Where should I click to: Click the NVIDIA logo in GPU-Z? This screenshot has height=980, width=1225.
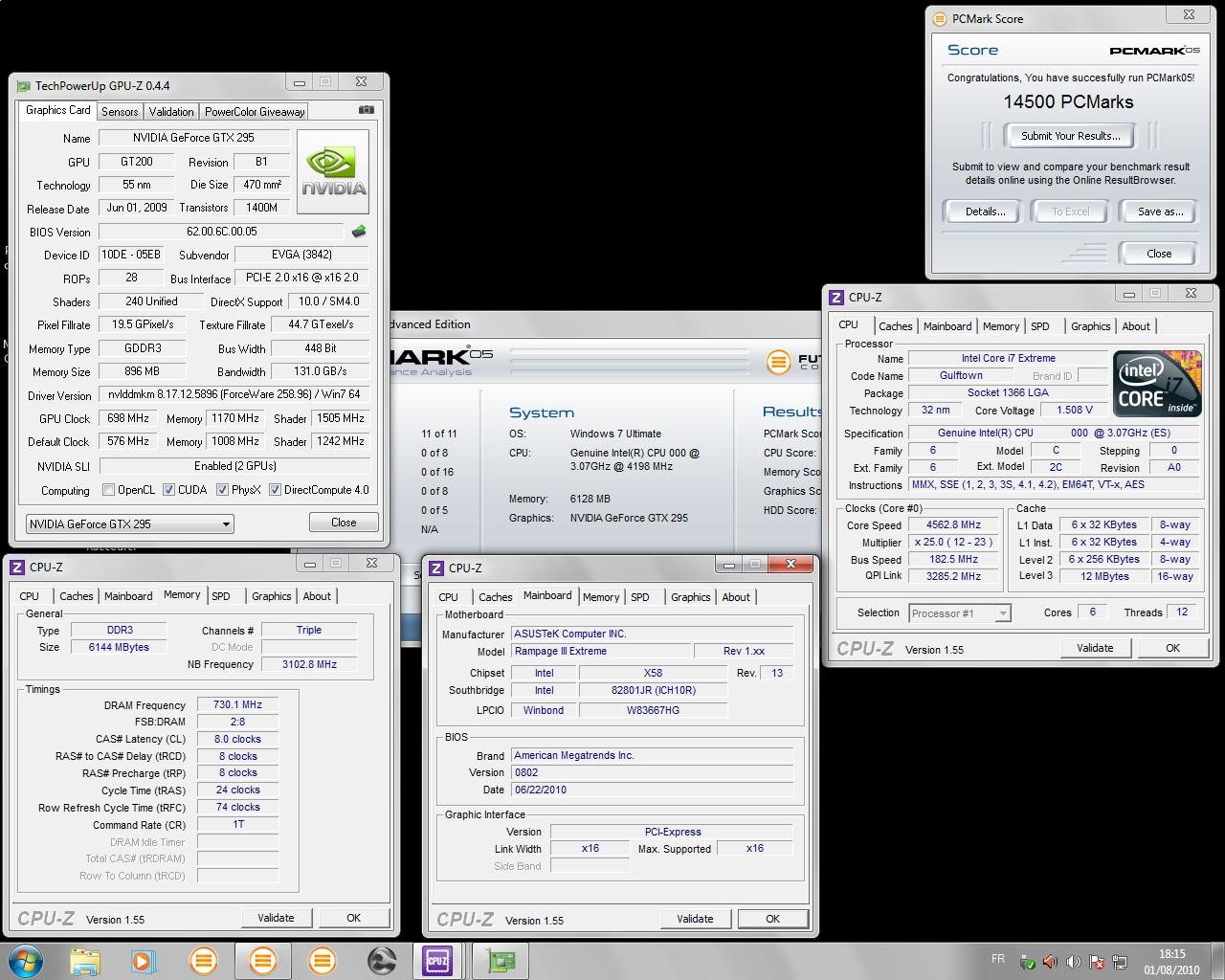click(333, 172)
